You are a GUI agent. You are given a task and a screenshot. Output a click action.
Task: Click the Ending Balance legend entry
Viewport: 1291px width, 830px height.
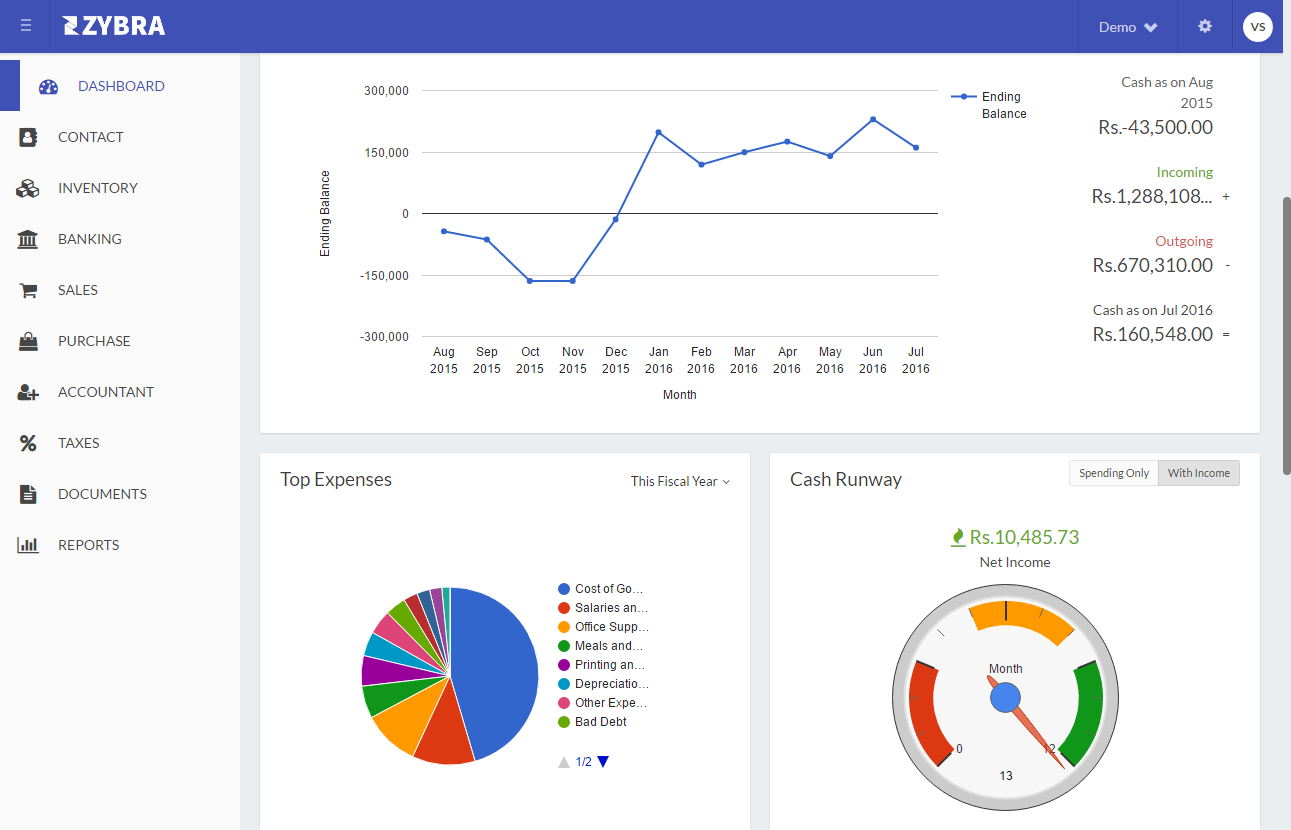pos(990,105)
